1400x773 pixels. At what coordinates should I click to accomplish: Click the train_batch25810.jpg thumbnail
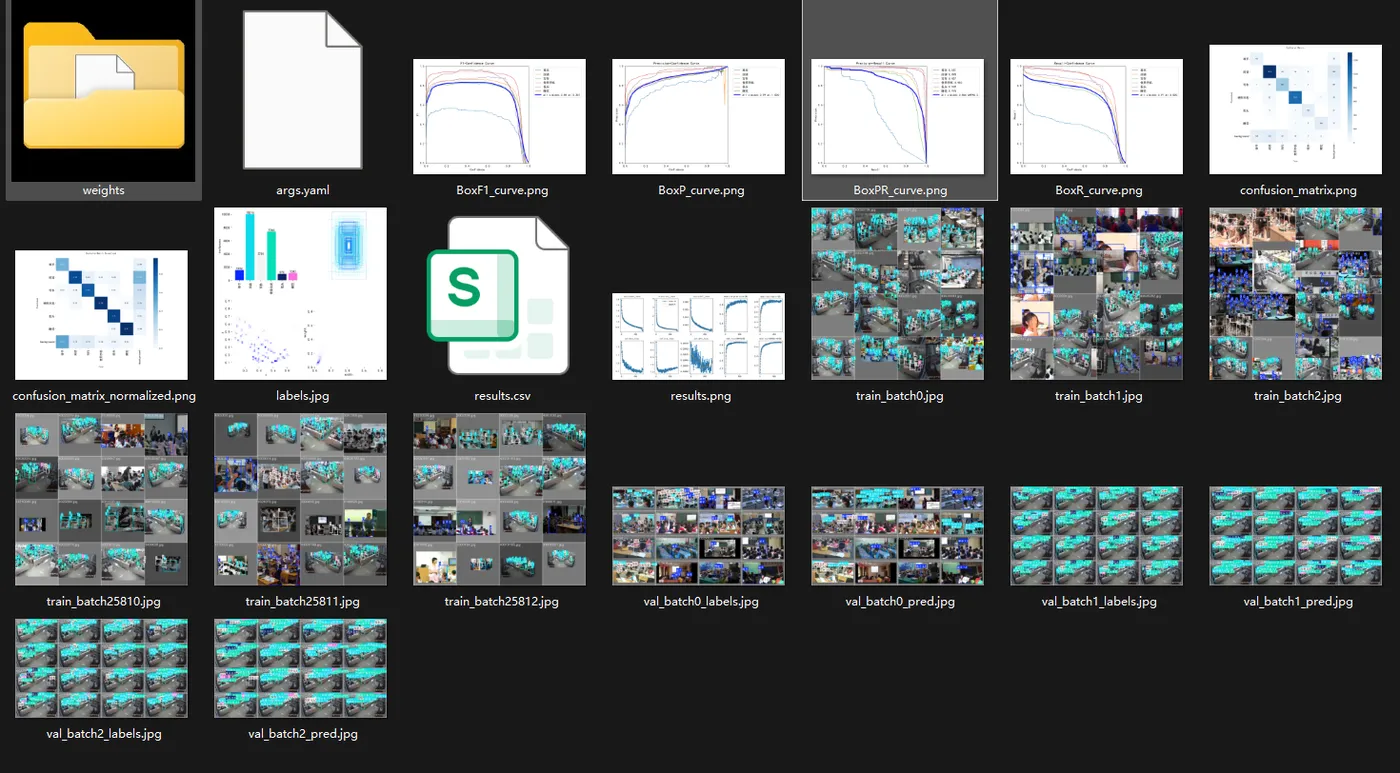[101, 500]
